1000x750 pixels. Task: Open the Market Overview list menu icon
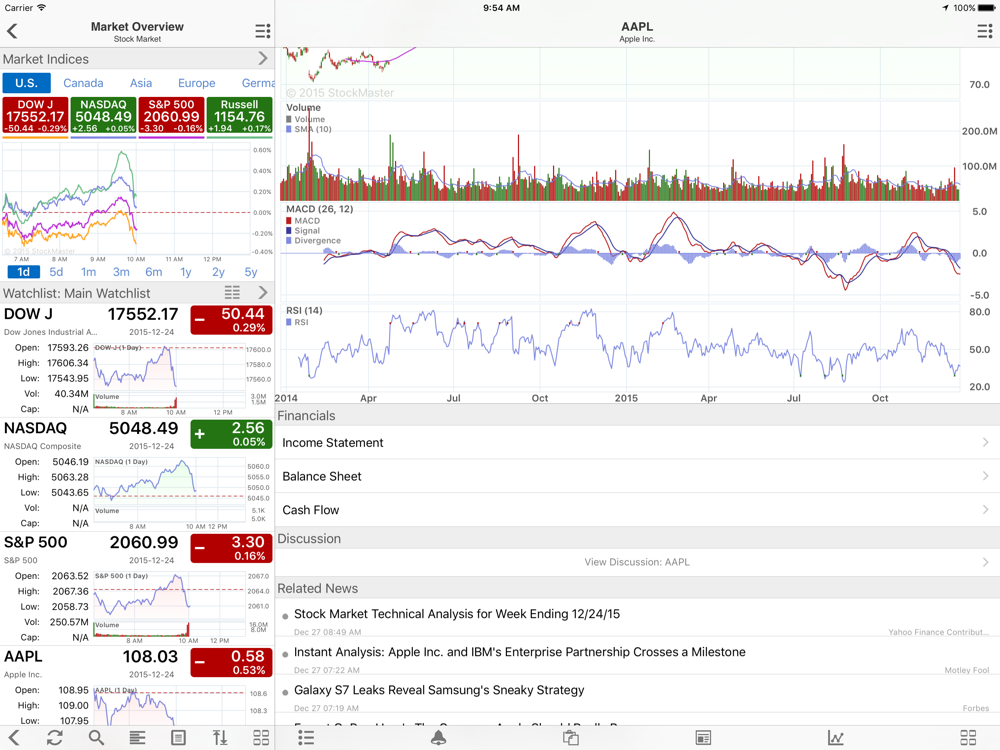click(263, 31)
